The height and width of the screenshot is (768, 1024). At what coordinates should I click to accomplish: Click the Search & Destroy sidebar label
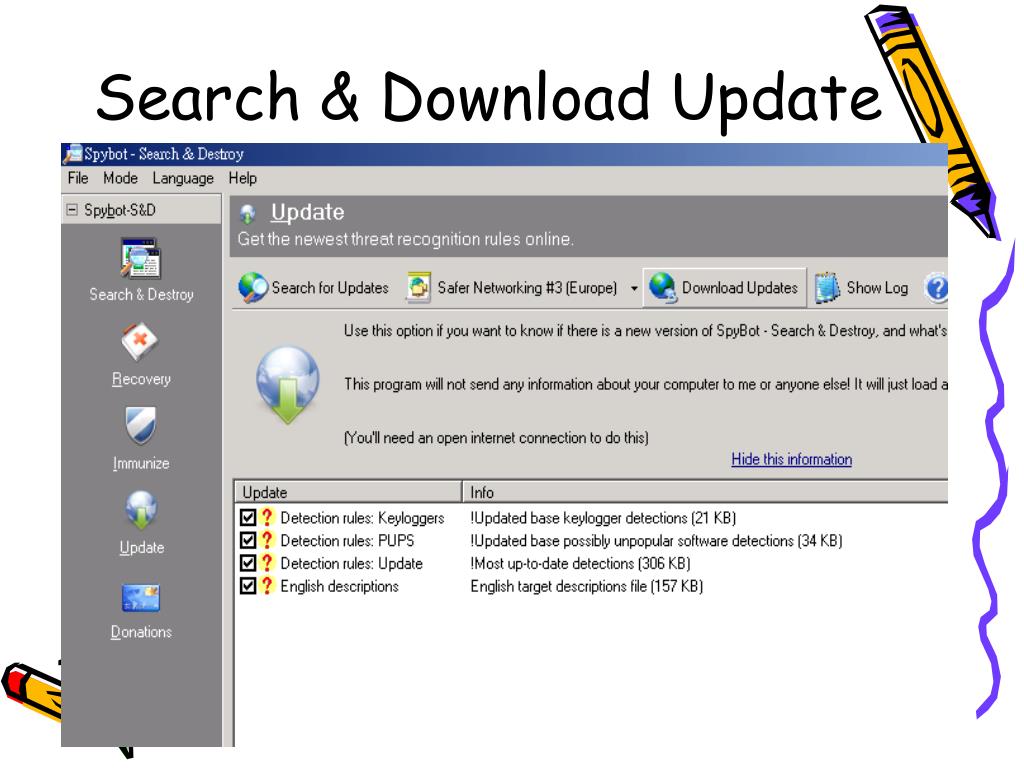[141, 295]
